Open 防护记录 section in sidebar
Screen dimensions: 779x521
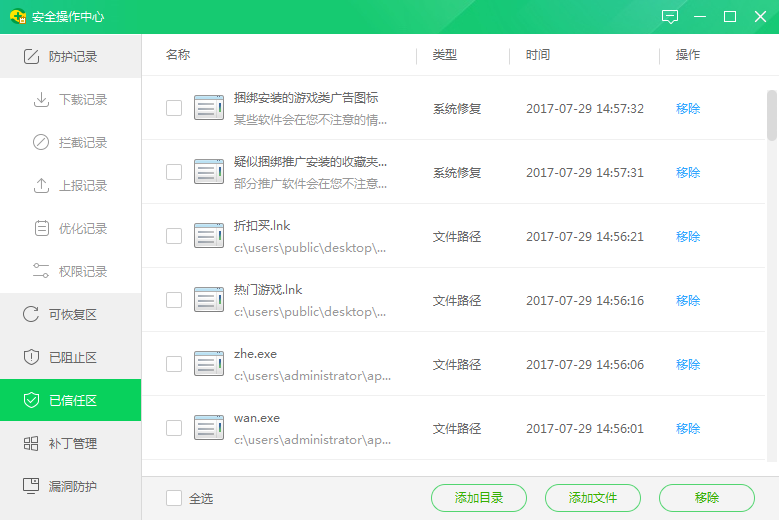coord(71,57)
